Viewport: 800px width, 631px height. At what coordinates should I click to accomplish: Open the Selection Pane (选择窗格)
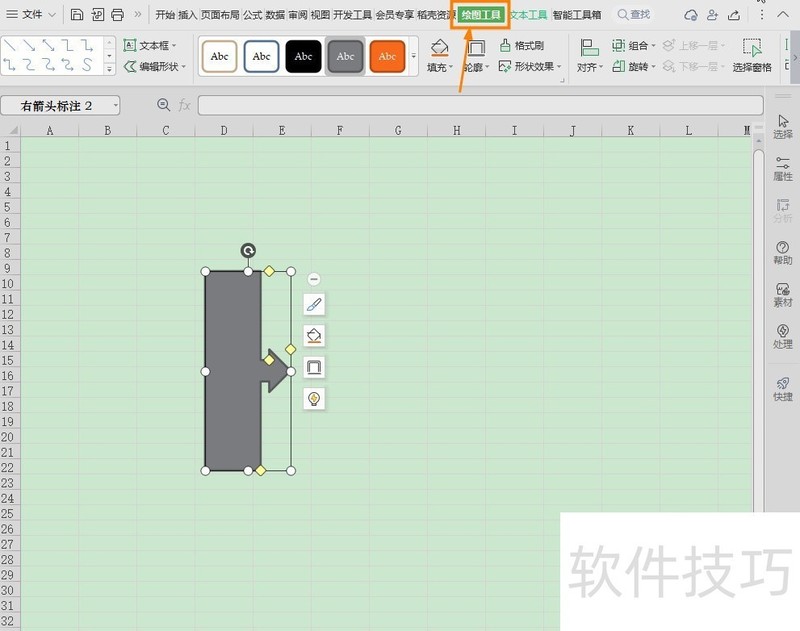[x=752, y=56]
